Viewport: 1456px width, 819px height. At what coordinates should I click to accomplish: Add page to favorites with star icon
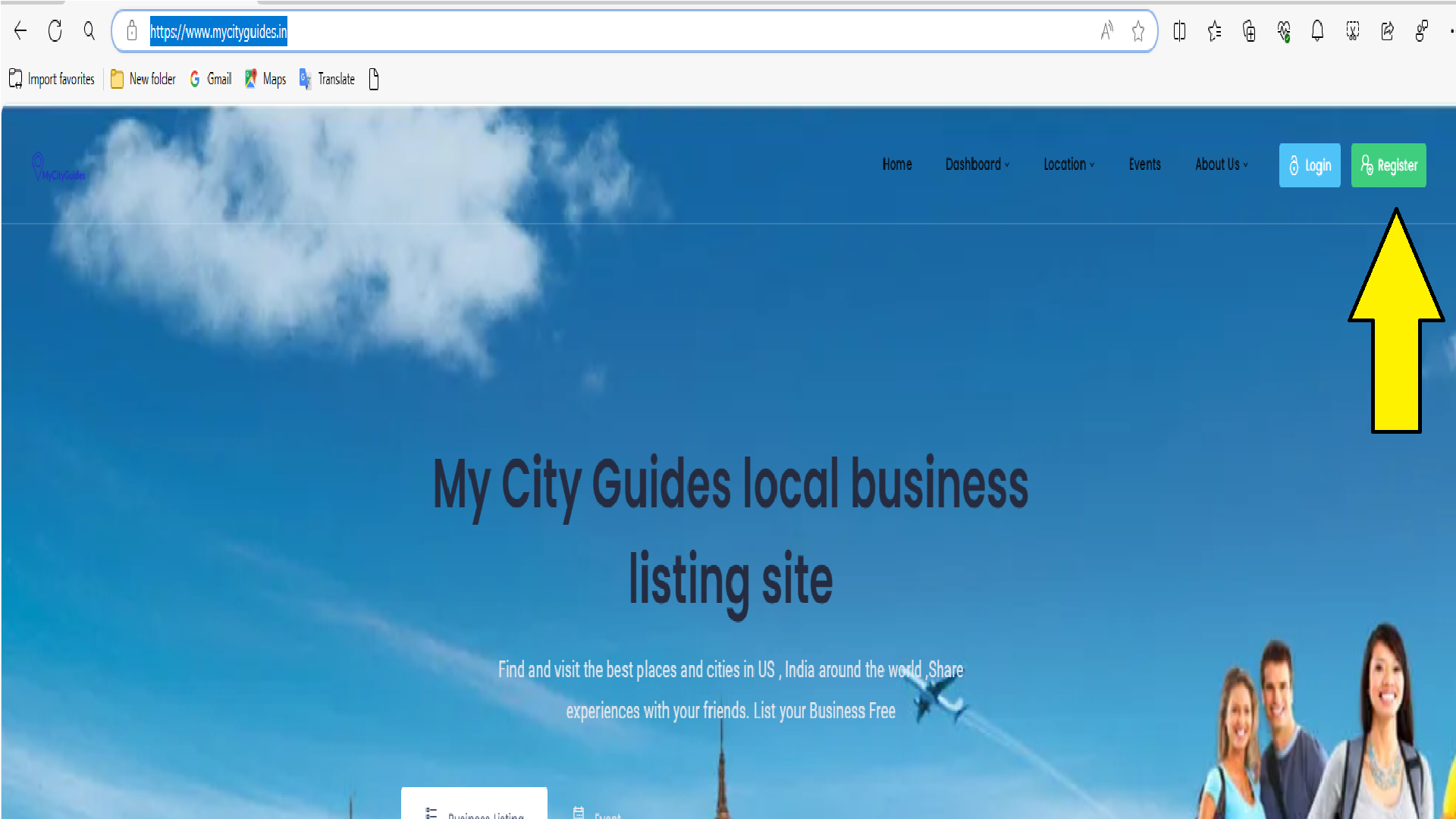coord(1137,31)
